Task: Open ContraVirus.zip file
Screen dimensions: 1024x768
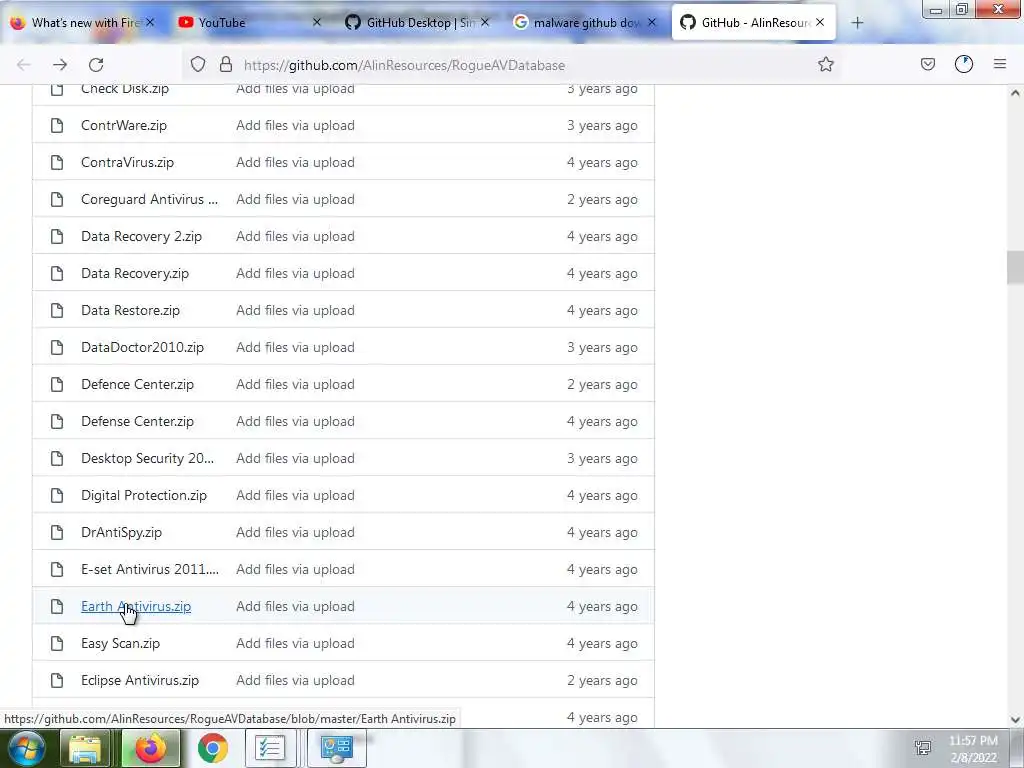Action: tap(127, 163)
